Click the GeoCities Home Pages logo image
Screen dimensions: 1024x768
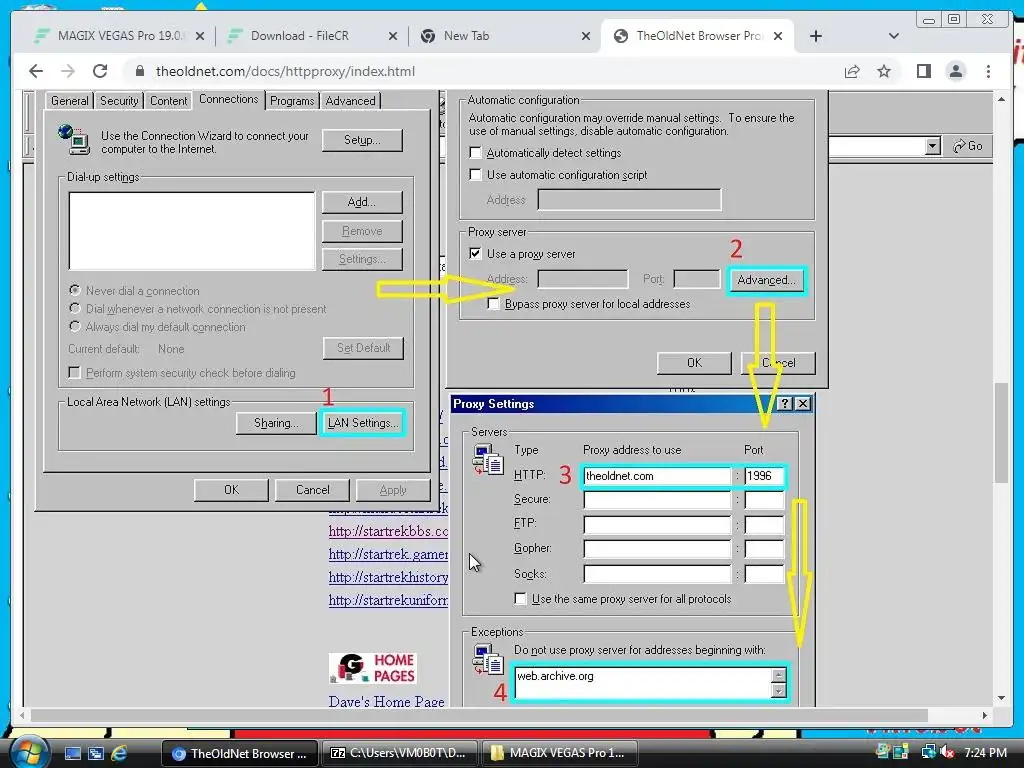(x=372, y=668)
